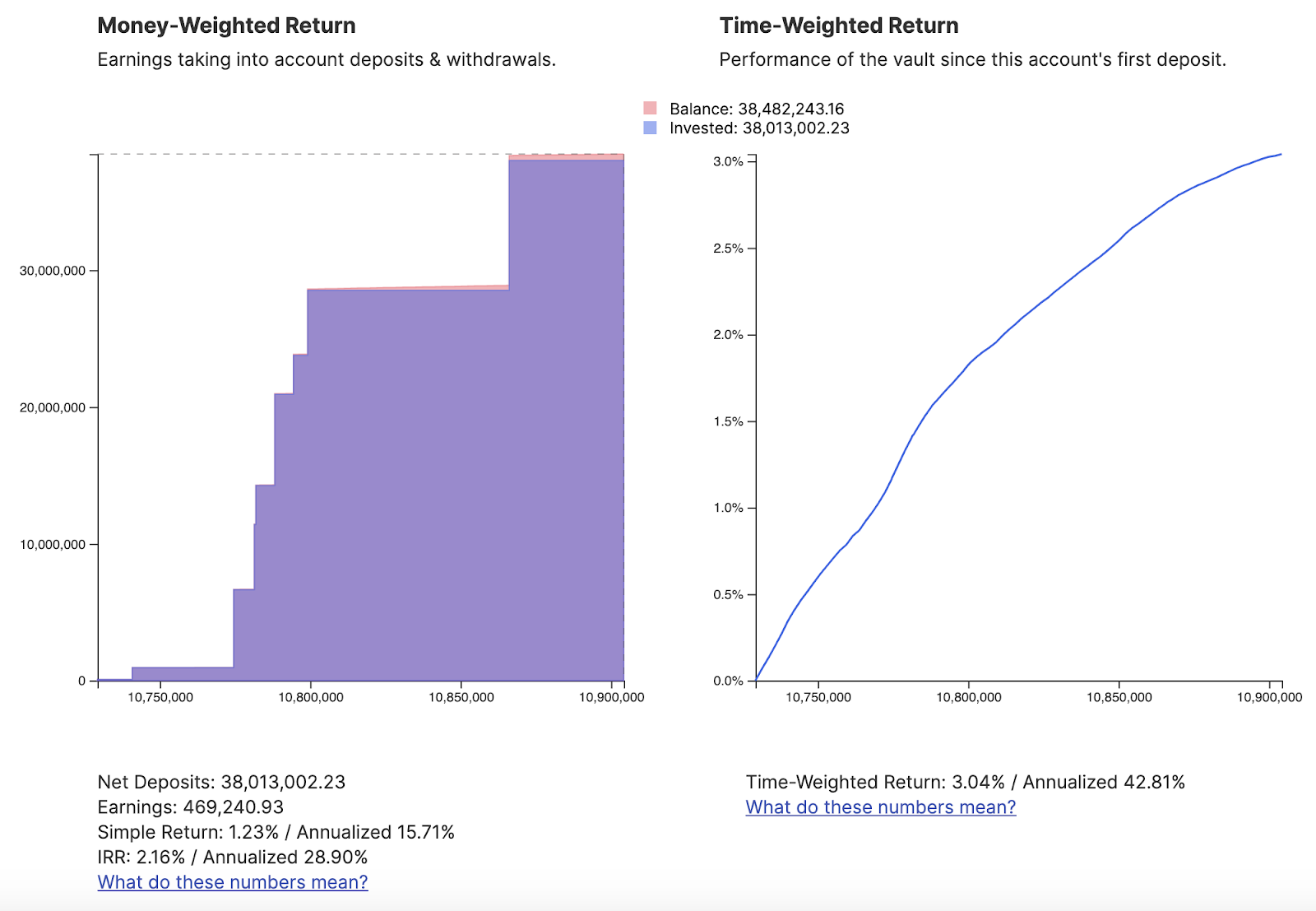This screenshot has width=1316, height=911.
Task: Click the Money-Weighted Return heading
Action: [226, 26]
